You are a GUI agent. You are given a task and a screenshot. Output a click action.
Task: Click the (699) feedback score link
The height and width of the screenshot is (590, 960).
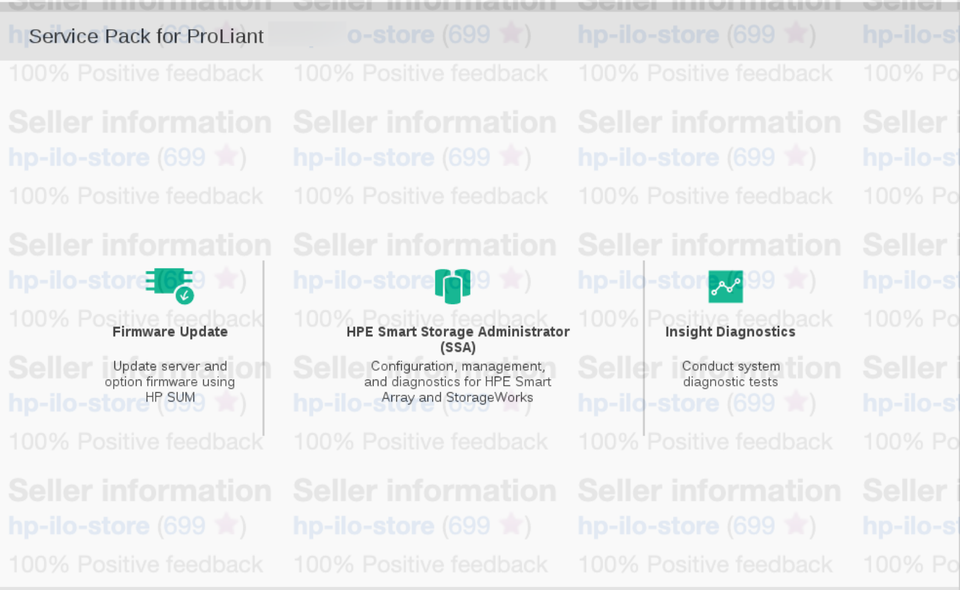198,157
